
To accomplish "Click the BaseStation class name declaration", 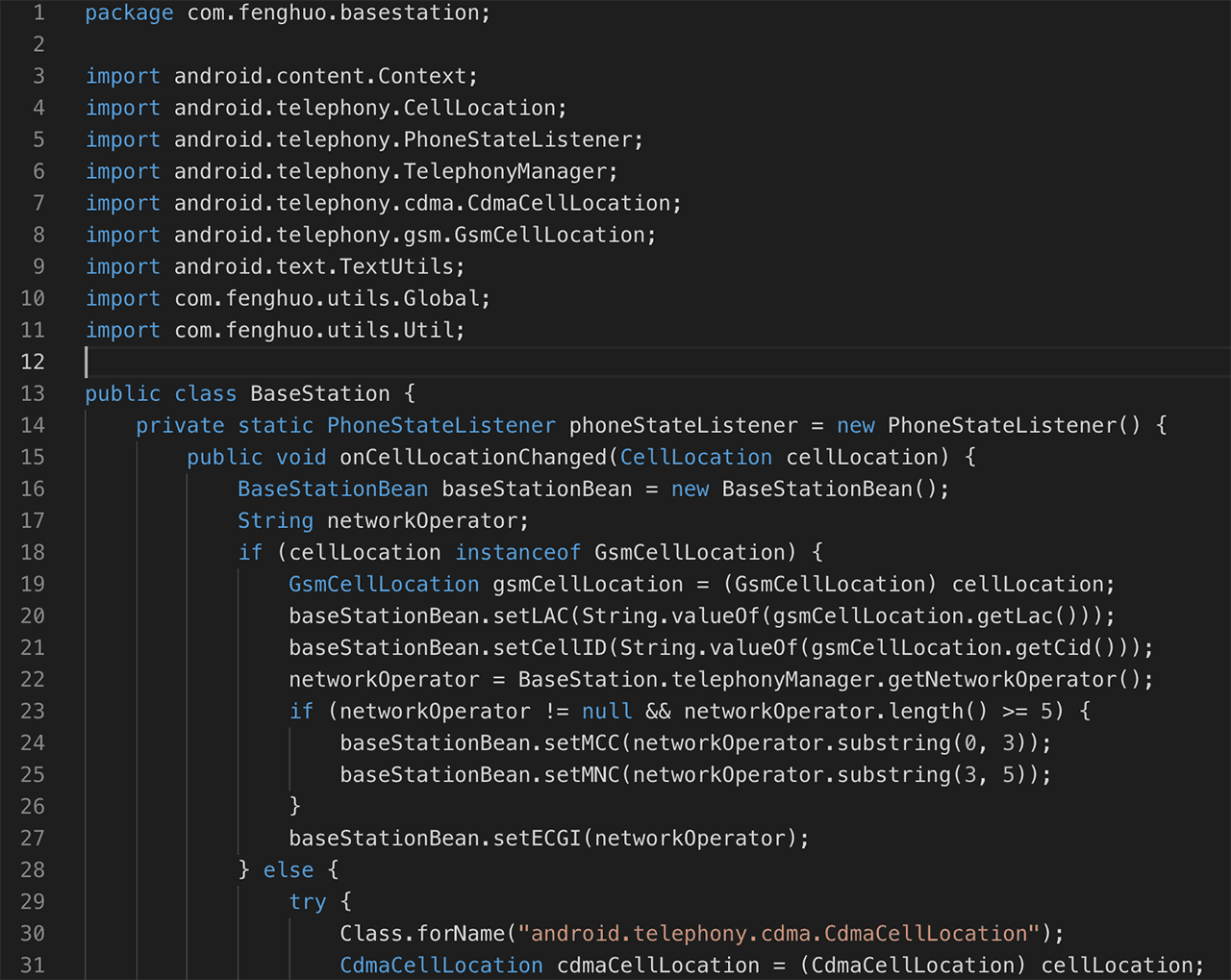I will 319,393.
